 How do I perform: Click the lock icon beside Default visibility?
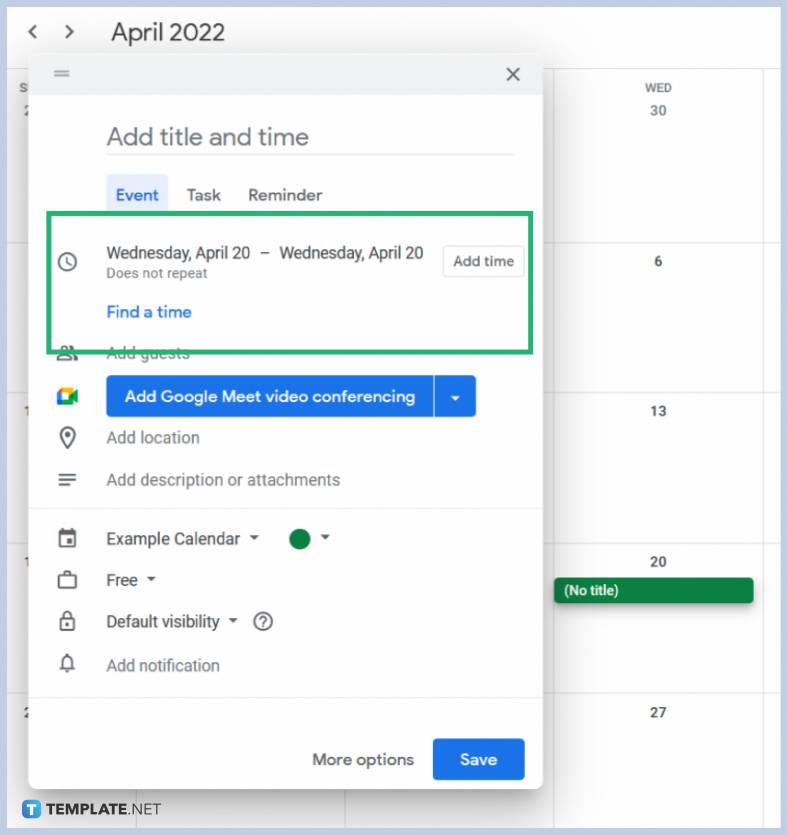[67, 621]
